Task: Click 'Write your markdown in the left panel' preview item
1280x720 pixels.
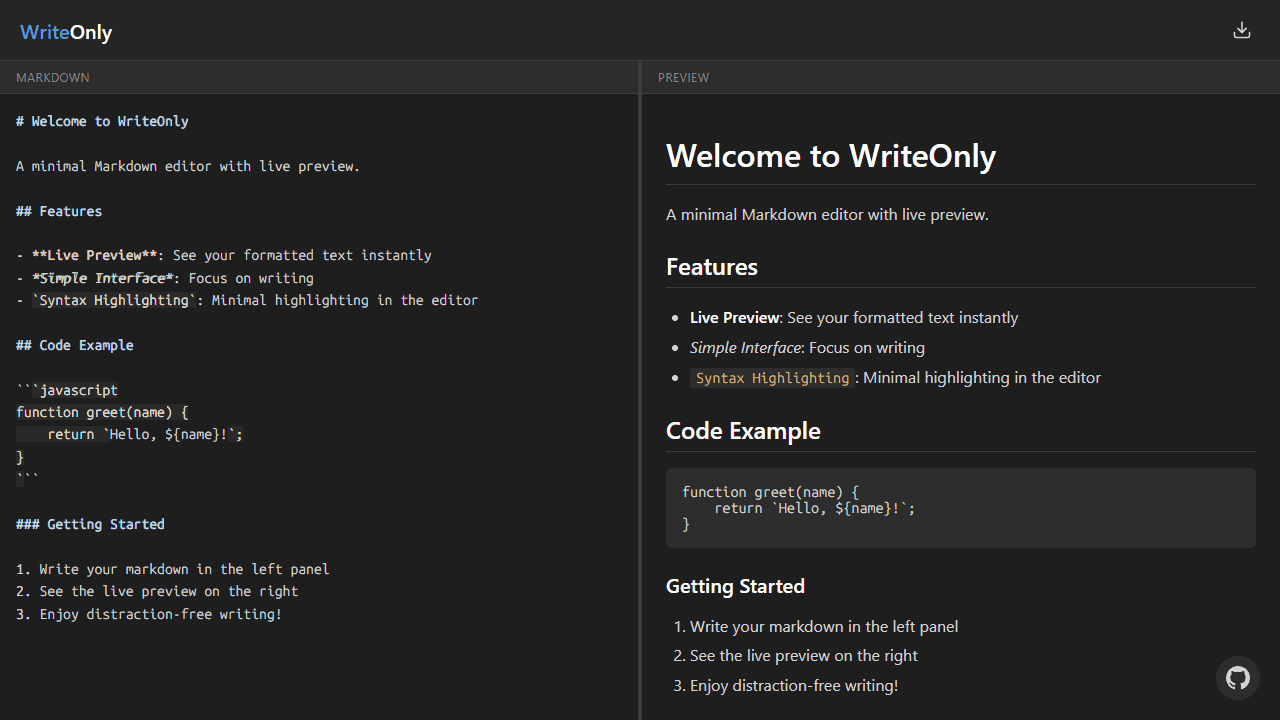Action: (824, 627)
